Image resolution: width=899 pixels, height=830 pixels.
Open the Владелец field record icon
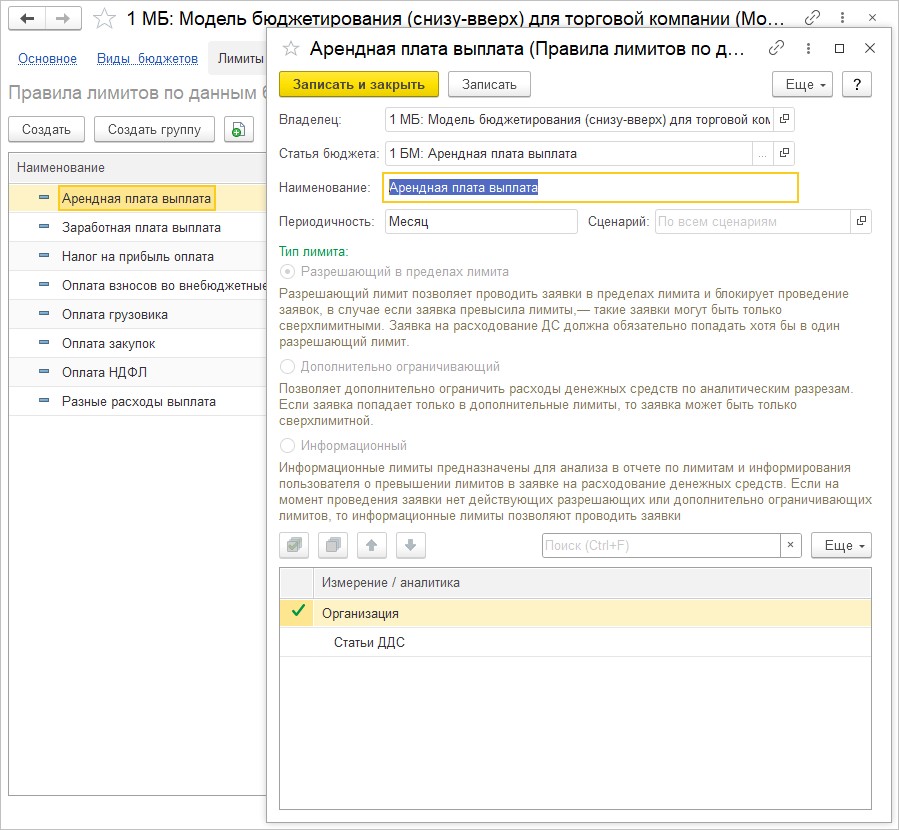(x=785, y=119)
